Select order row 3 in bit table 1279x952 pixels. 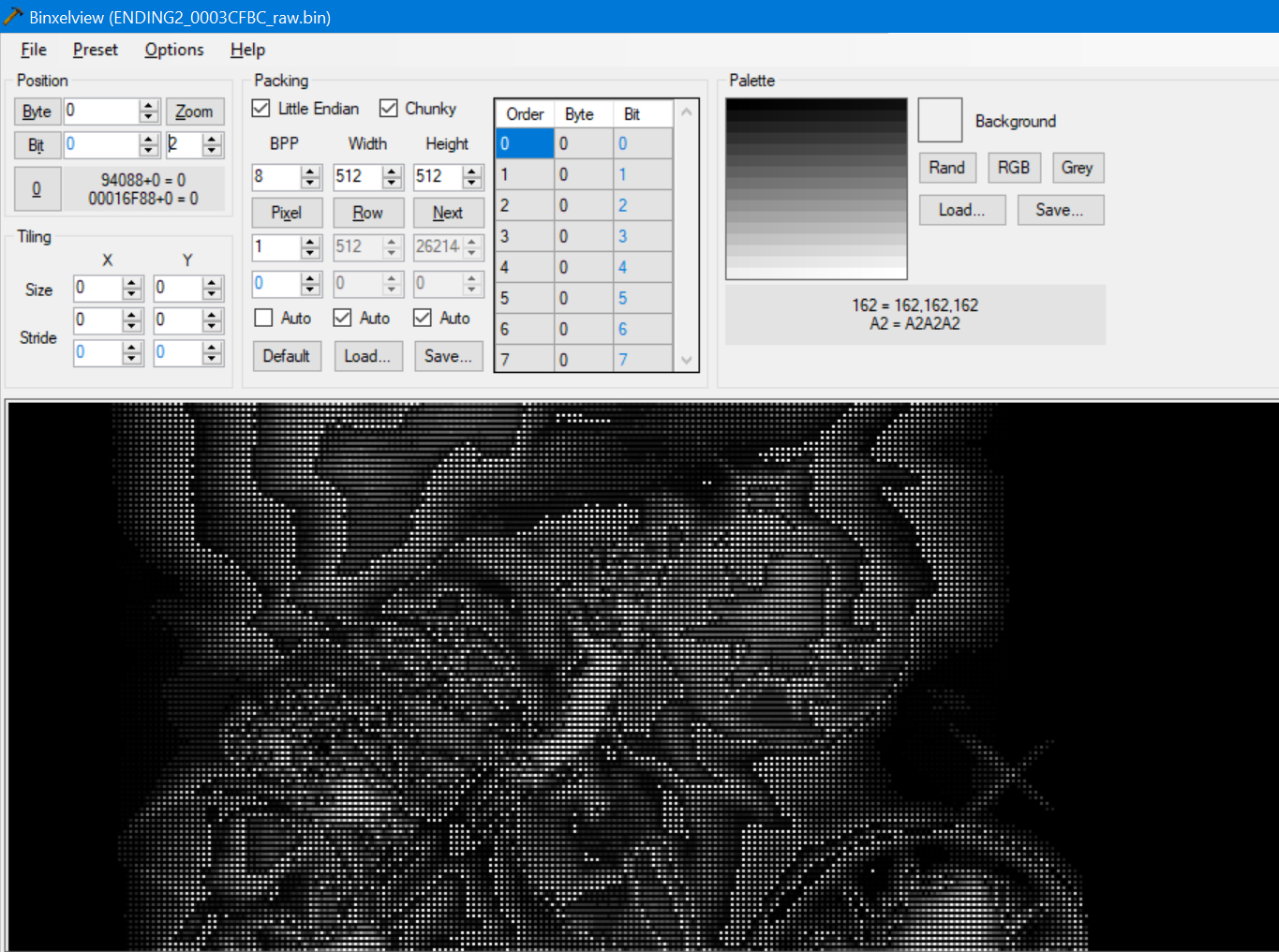(524, 236)
